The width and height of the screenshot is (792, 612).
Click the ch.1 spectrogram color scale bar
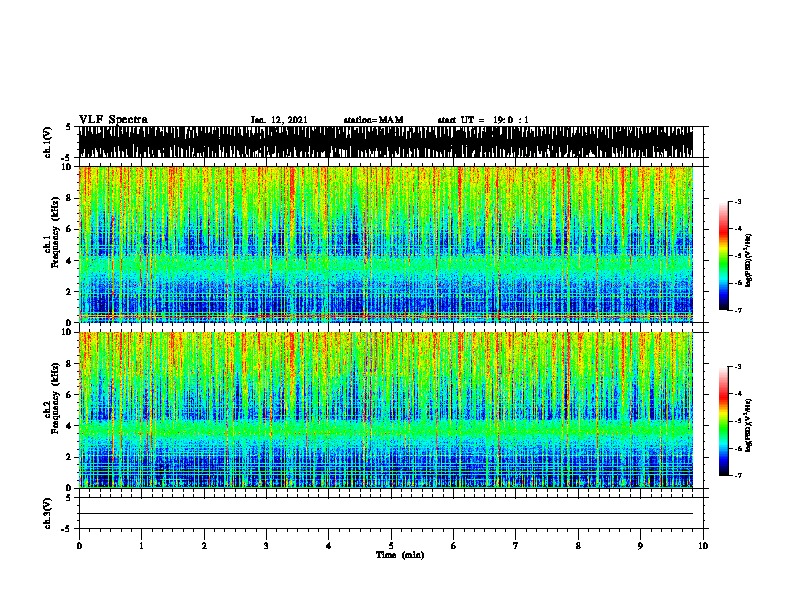(724, 256)
